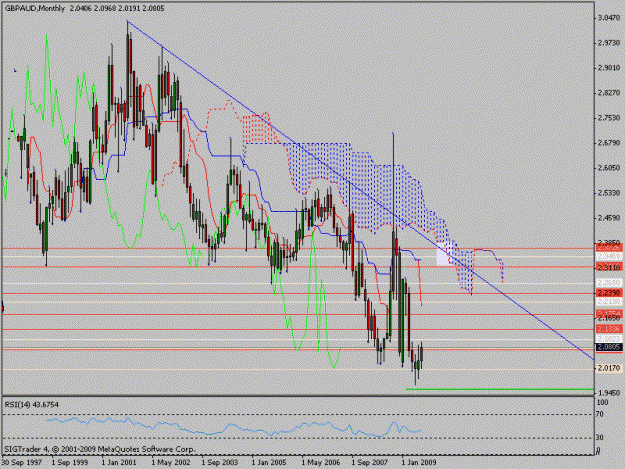Select the 2.8270 price axis label
This screenshot has height=469, width=625.
[609, 93]
